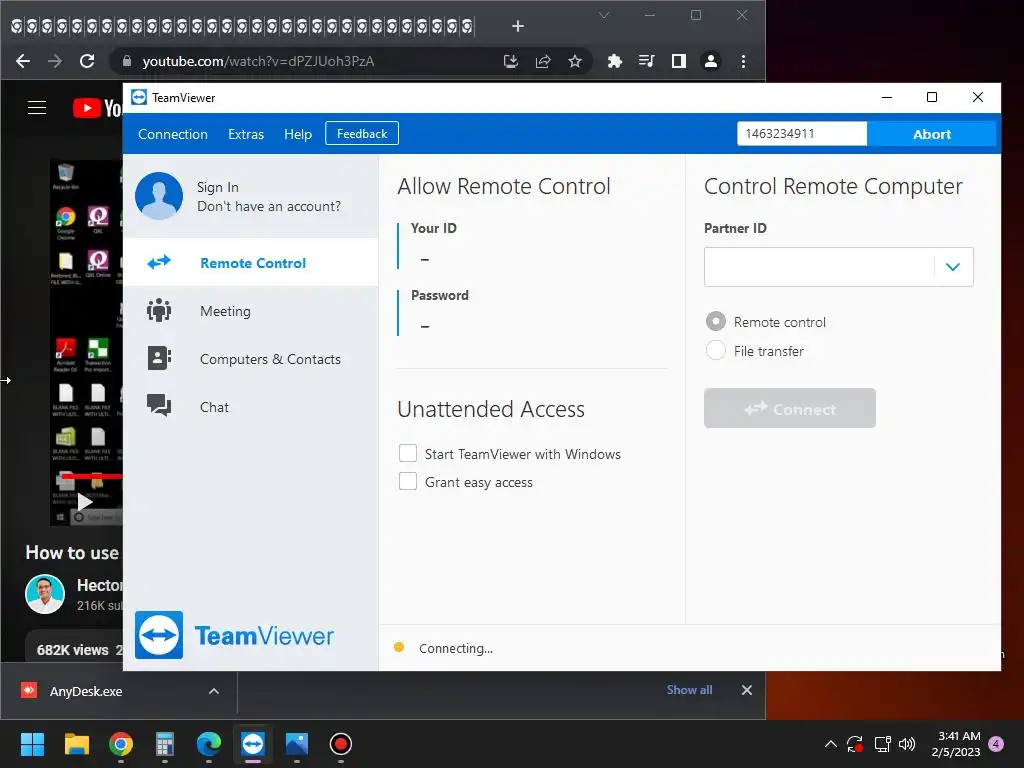
Task: Open the Hector channel avatar
Action: (x=45, y=594)
